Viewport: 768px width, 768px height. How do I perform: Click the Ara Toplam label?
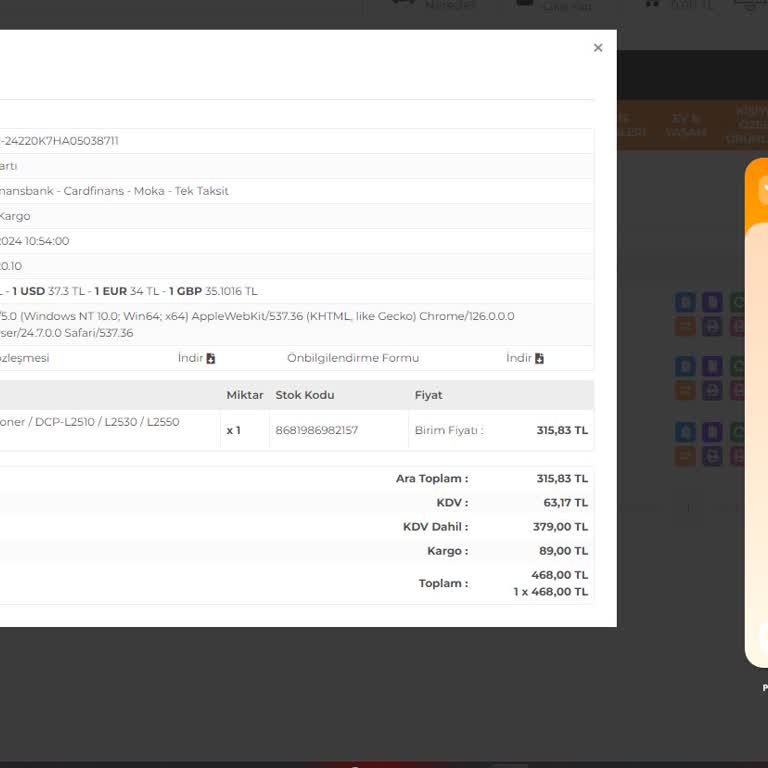pyautogui.click(x=432, y=479)
